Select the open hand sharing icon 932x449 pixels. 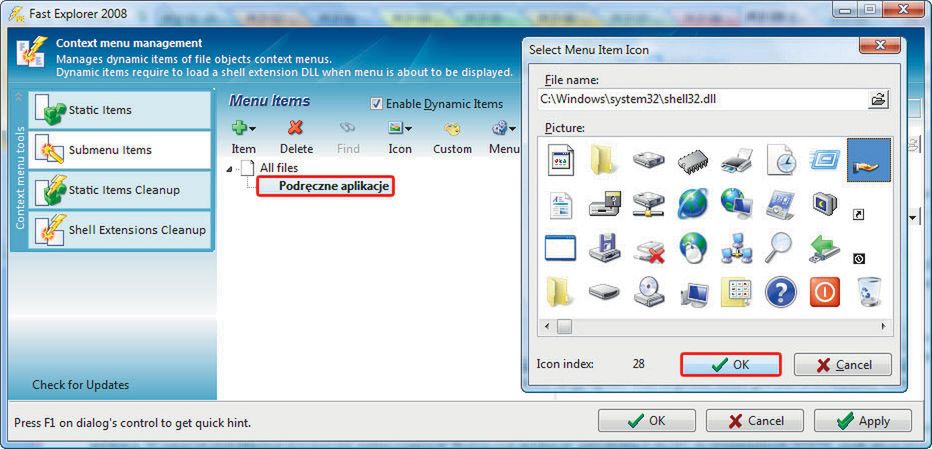(x=868, y=160)
